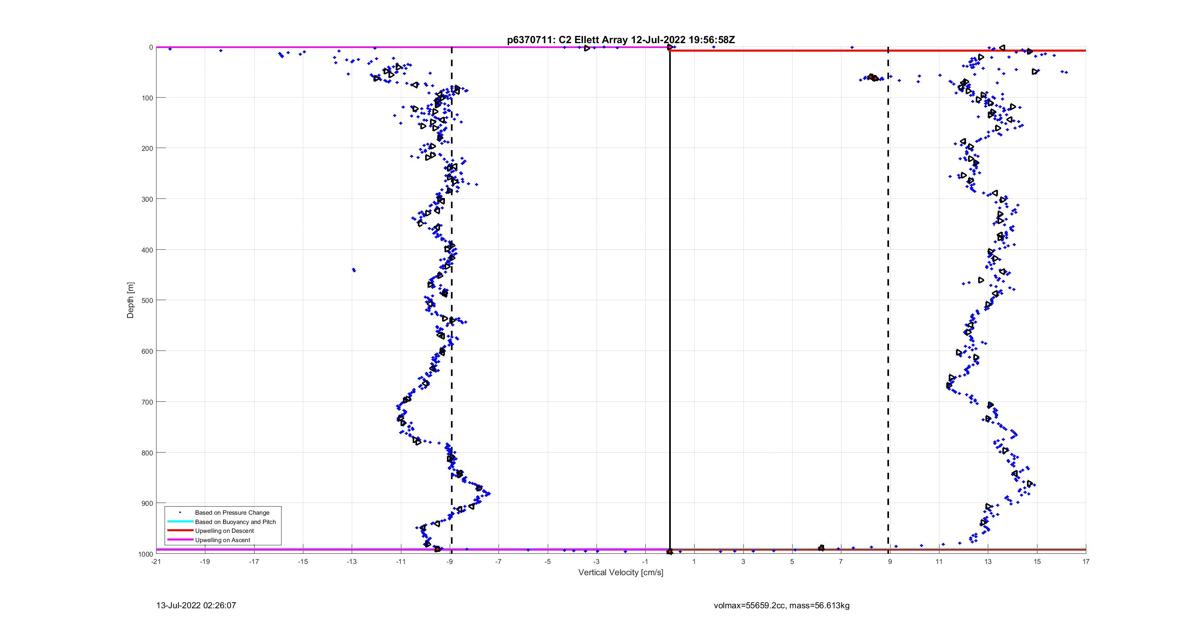Select positive x-axis tick label '5'
Screen dimensions: 1200x622
[792, 561]
